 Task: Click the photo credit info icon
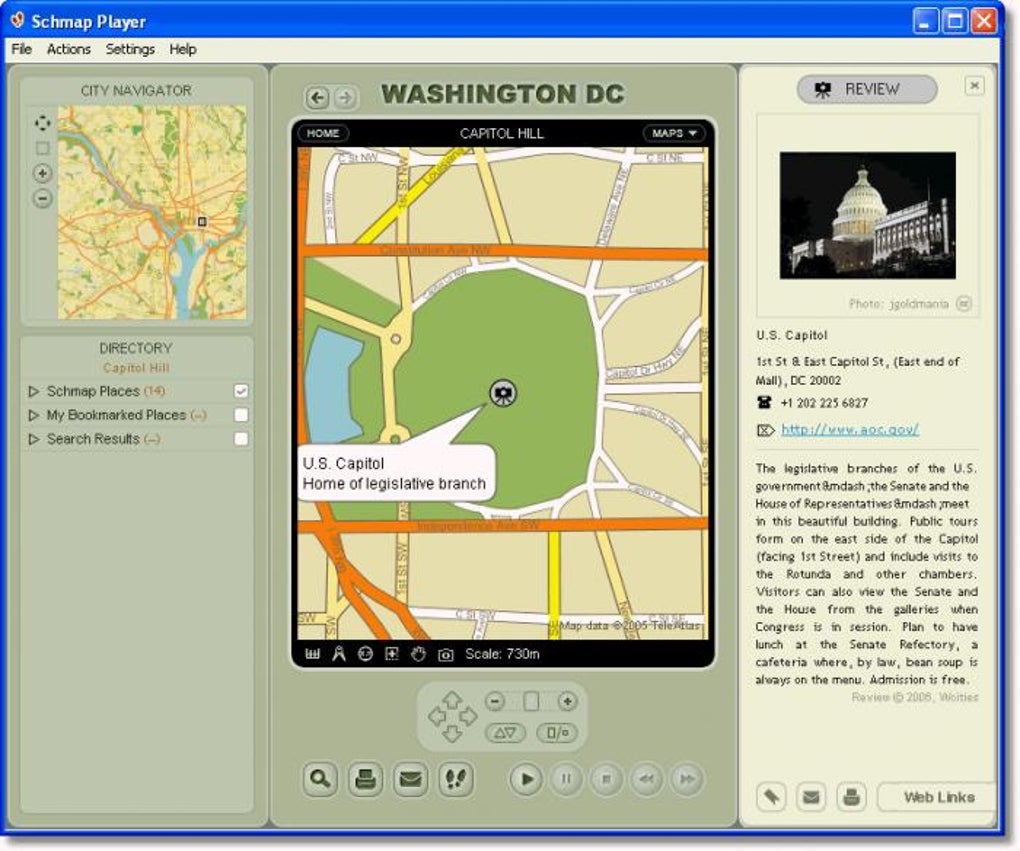[x=964, y=303]
